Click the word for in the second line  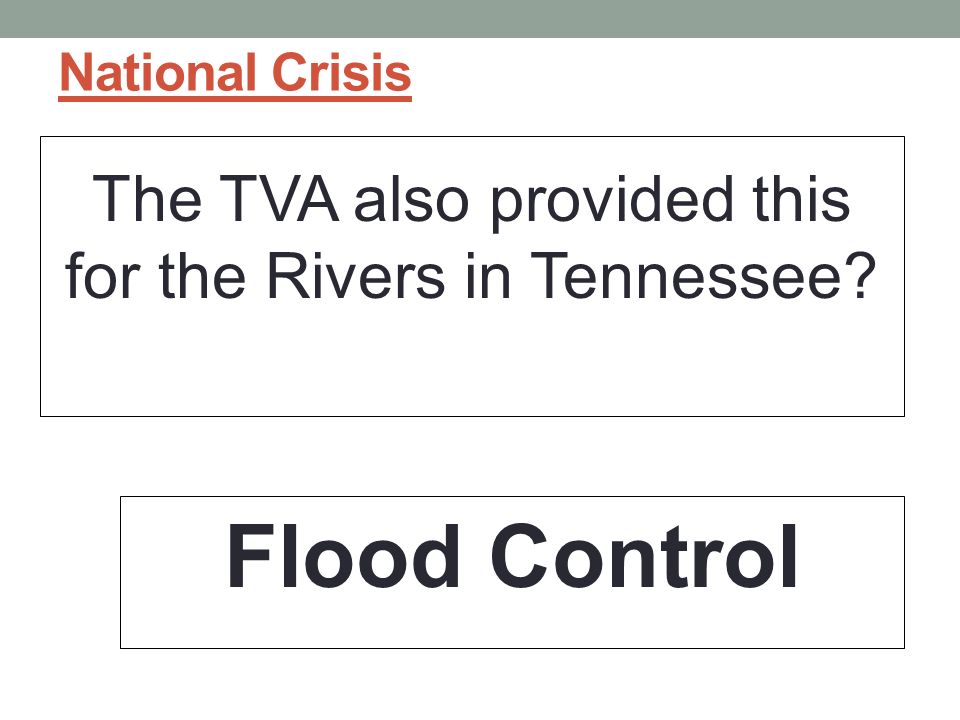[x=103, y=276]
